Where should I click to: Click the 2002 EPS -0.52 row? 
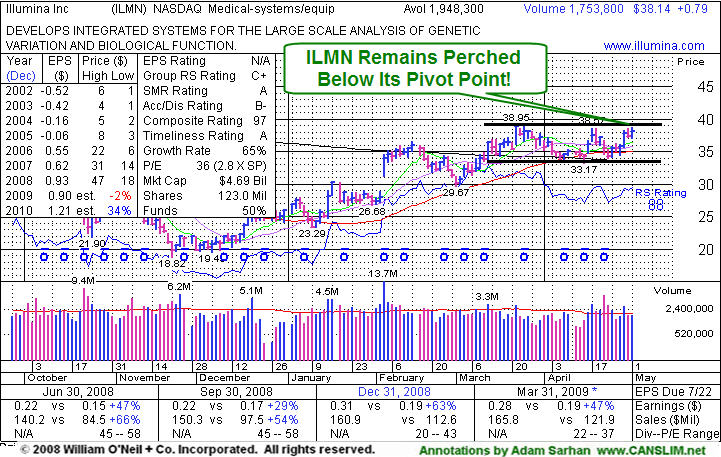point(70,91)
